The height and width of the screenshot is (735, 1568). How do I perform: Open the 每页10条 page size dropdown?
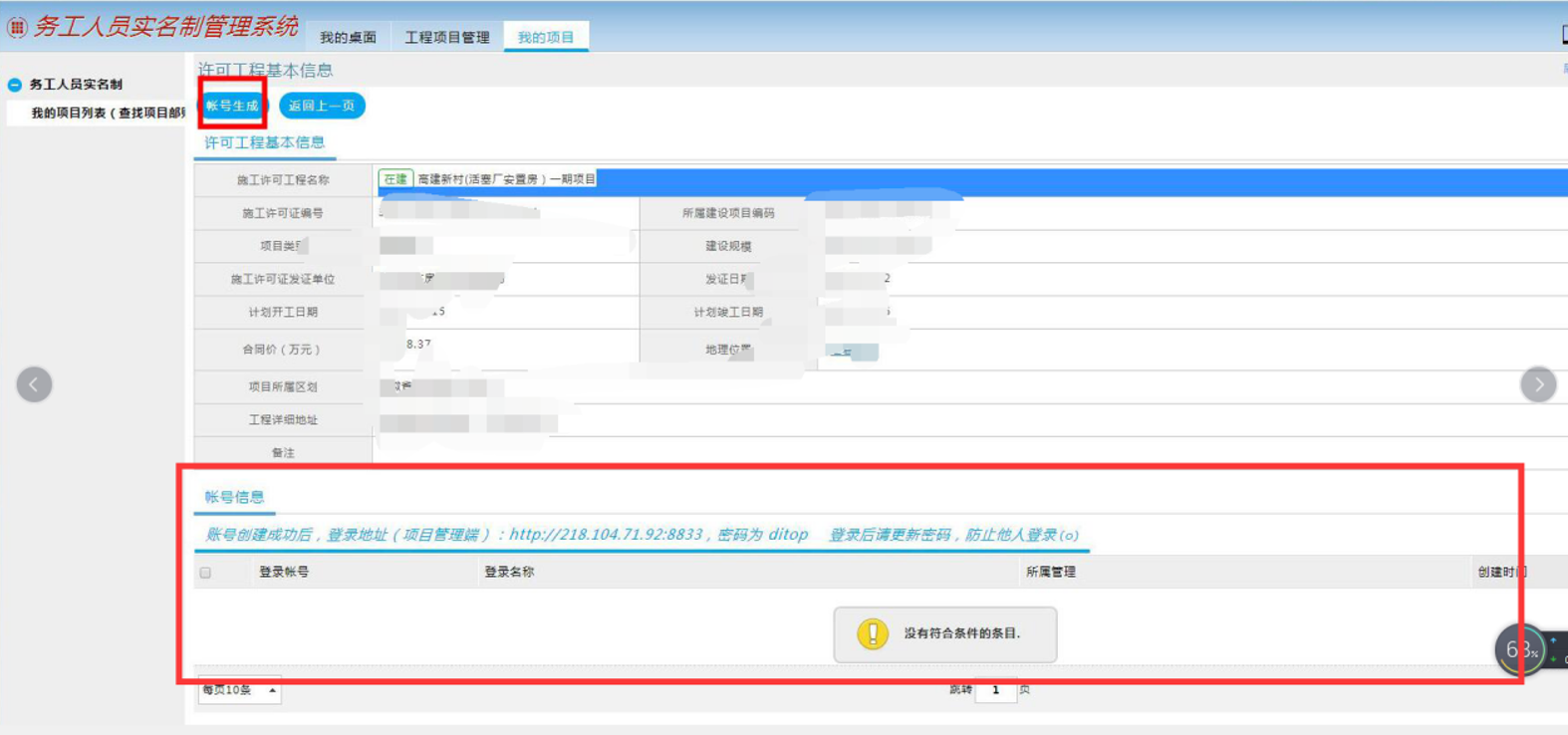239,690
